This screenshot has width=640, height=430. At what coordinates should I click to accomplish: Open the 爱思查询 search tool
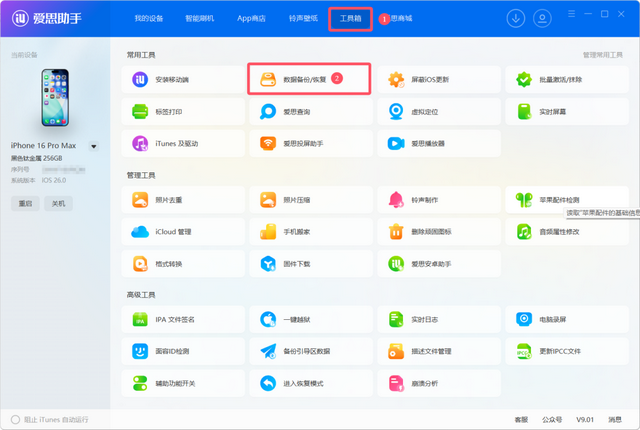click(311, 111)
